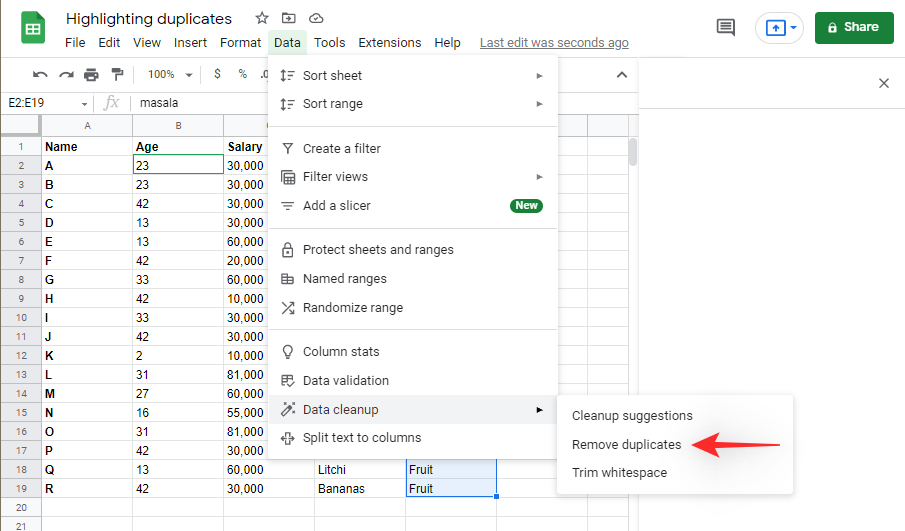
Task: Click the Fruit cell in row 19
Action: [x=451, y=489]
